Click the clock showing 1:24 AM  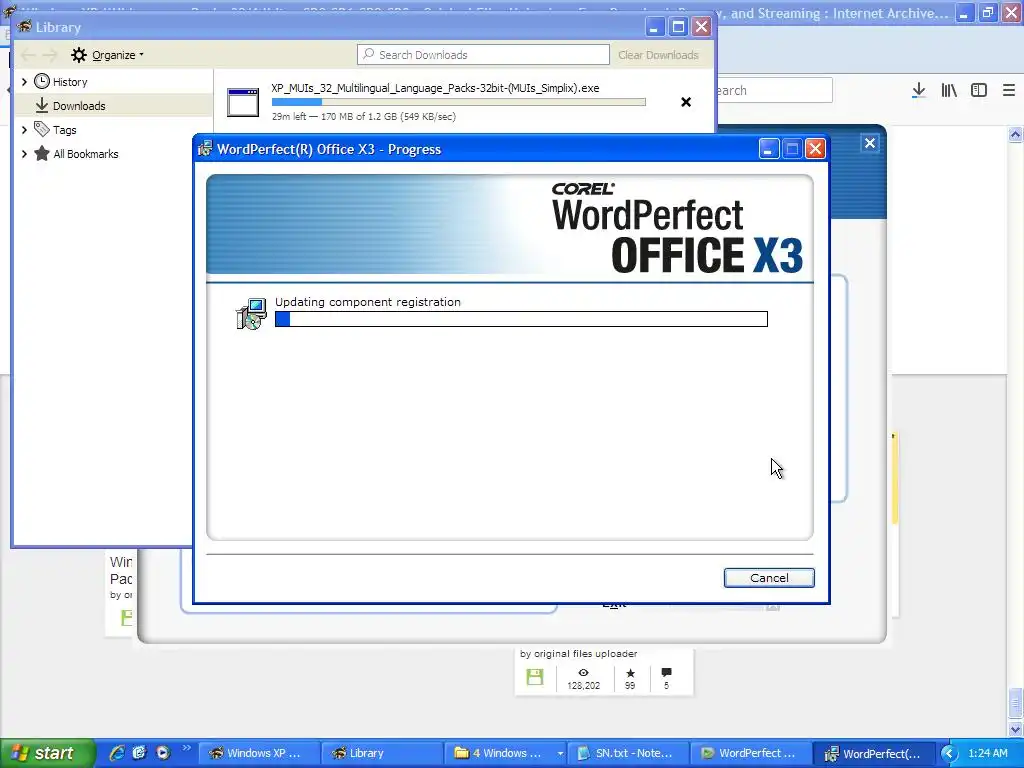(988, 753)
